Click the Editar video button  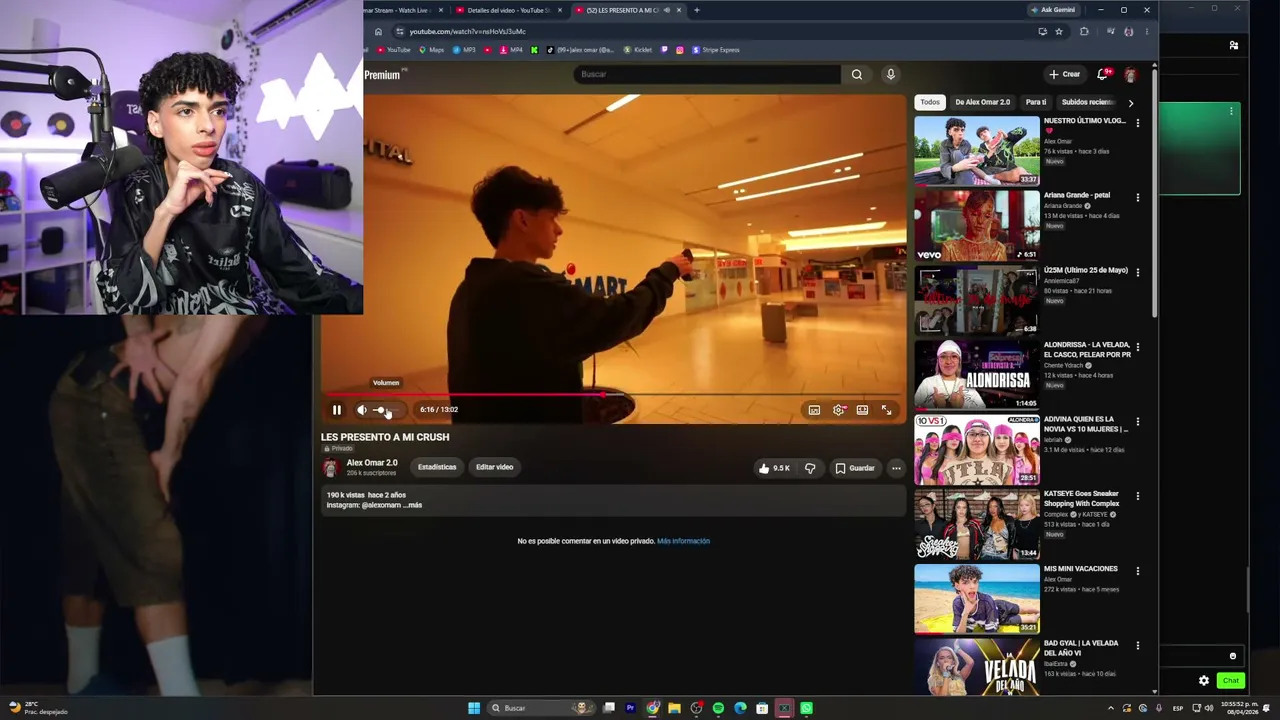coord(494,467)
